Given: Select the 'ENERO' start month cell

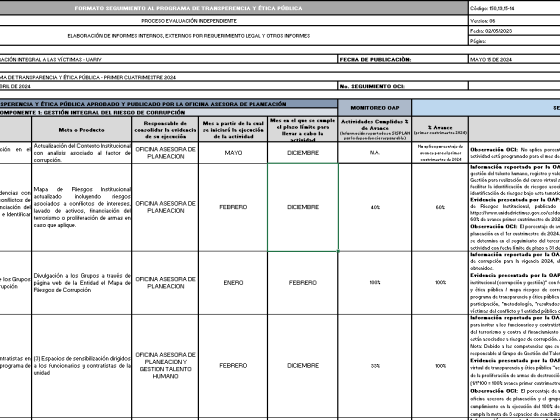Looking at the screenshot, I should click(233, 283).
